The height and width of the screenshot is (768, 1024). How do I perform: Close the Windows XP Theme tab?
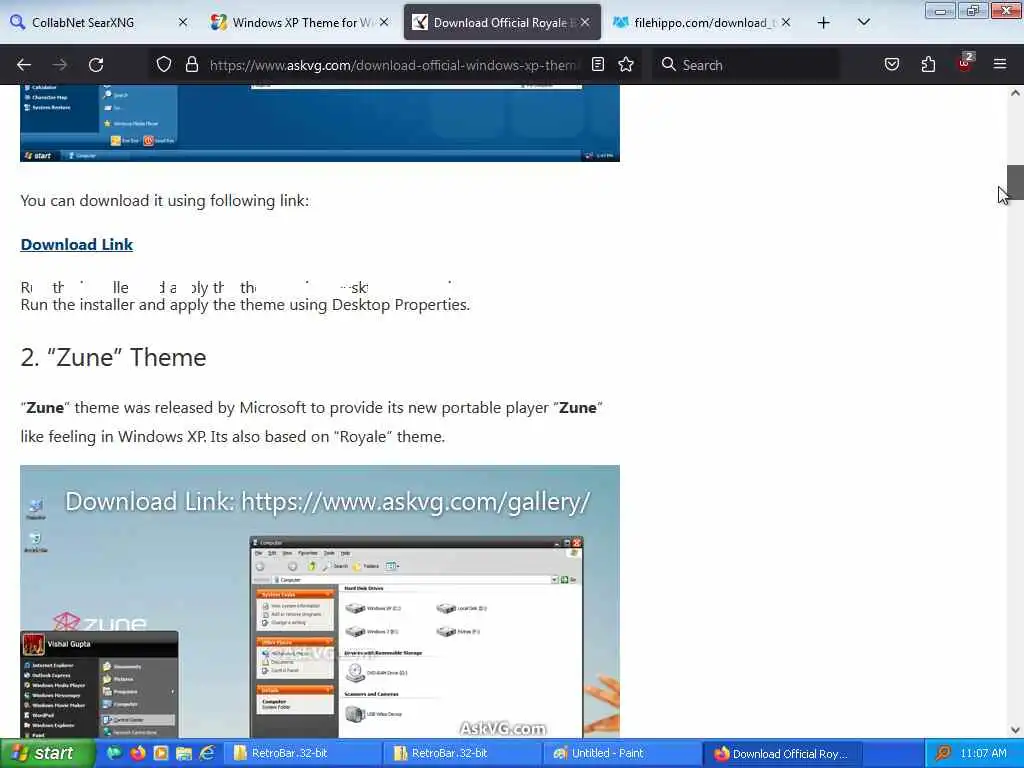pos(384,22)
